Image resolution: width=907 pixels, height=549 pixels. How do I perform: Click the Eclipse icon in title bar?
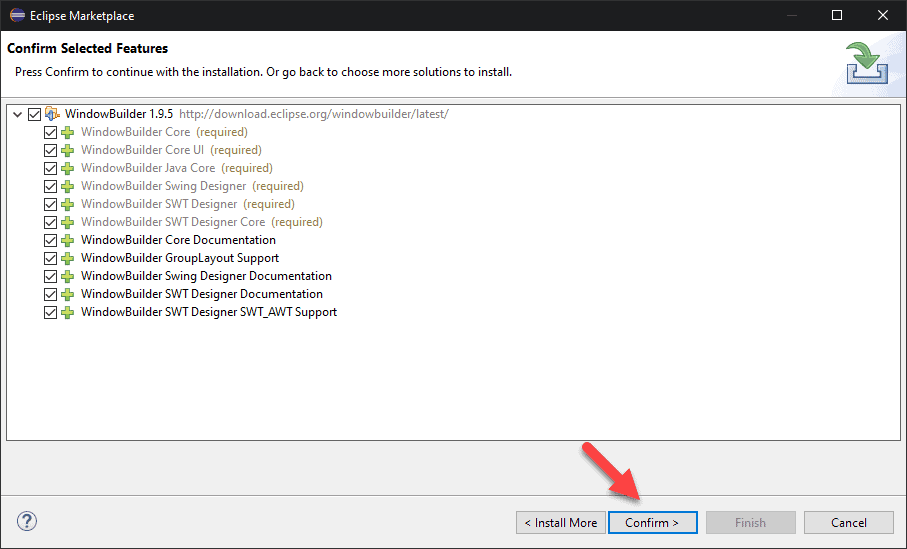point(17,15)
